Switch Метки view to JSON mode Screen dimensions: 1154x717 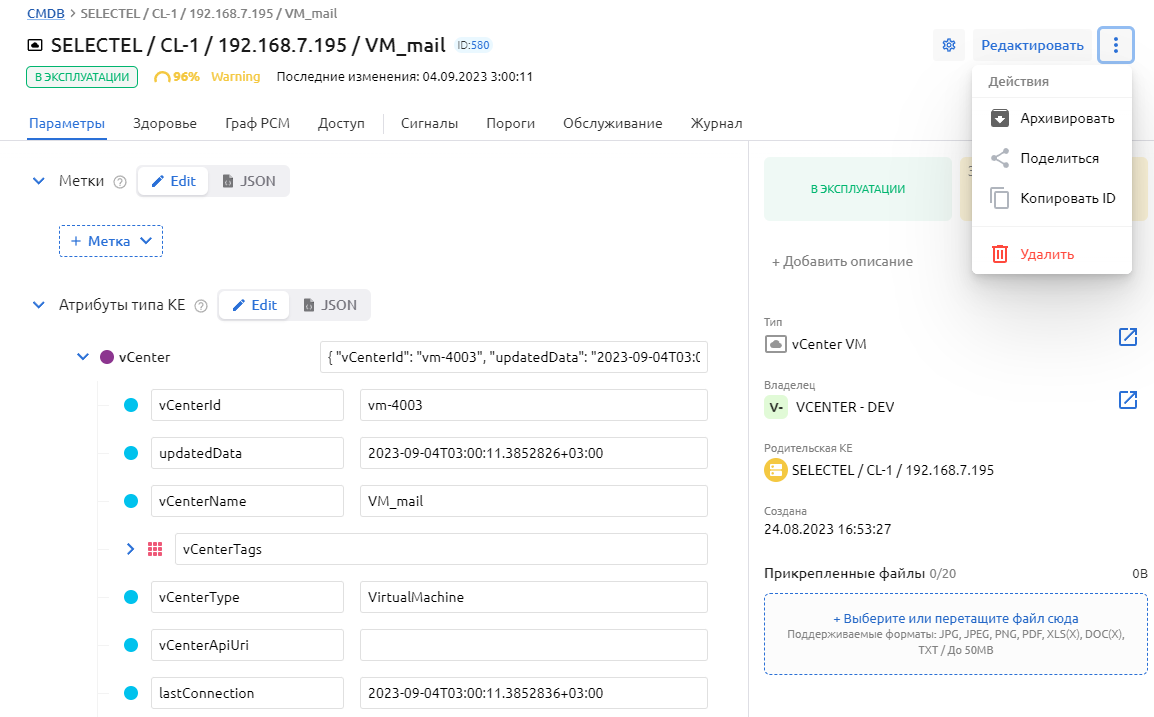pyautogui.click(x=249, y=181)
